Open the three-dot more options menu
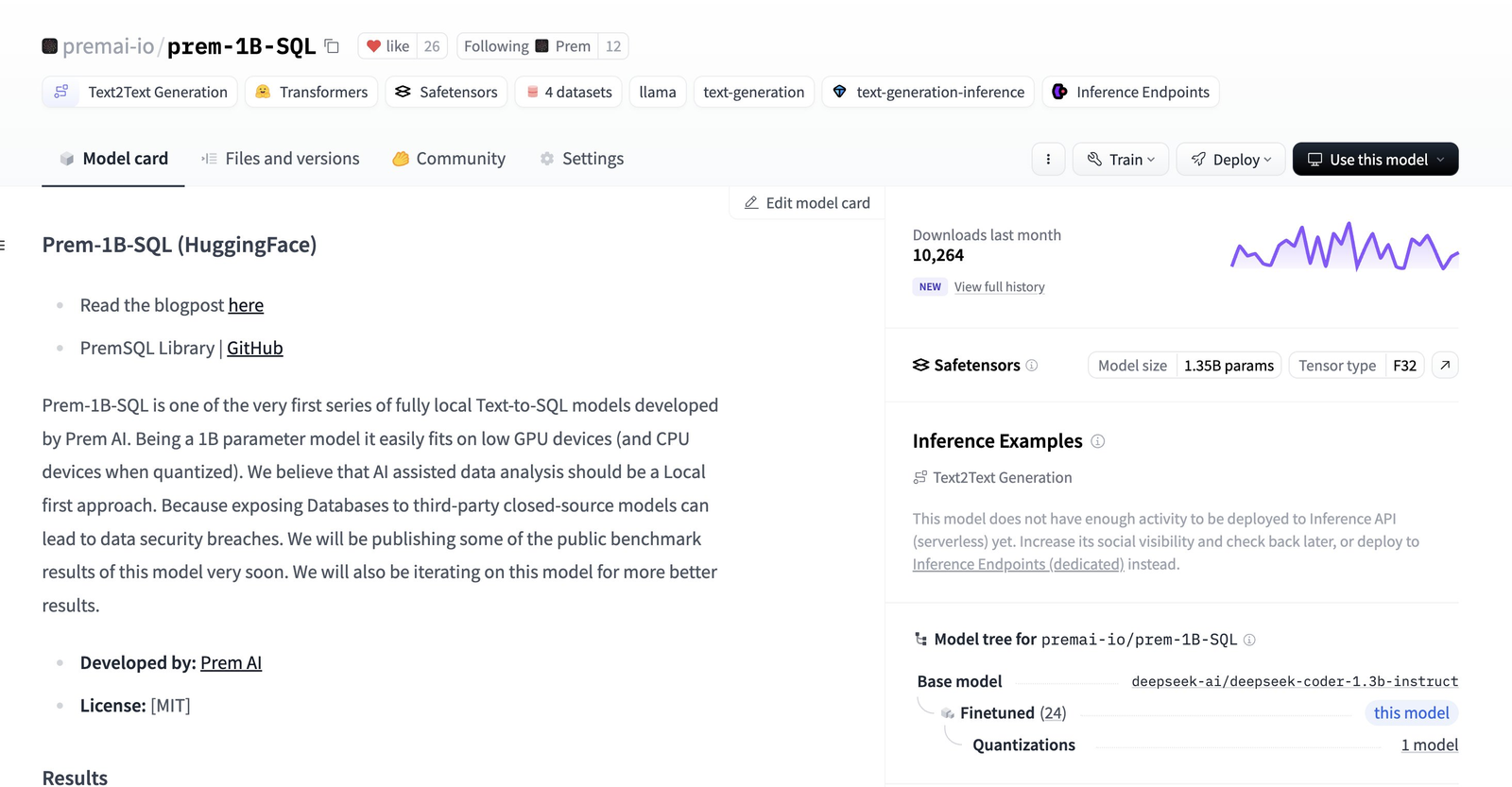 point(1048,160)
